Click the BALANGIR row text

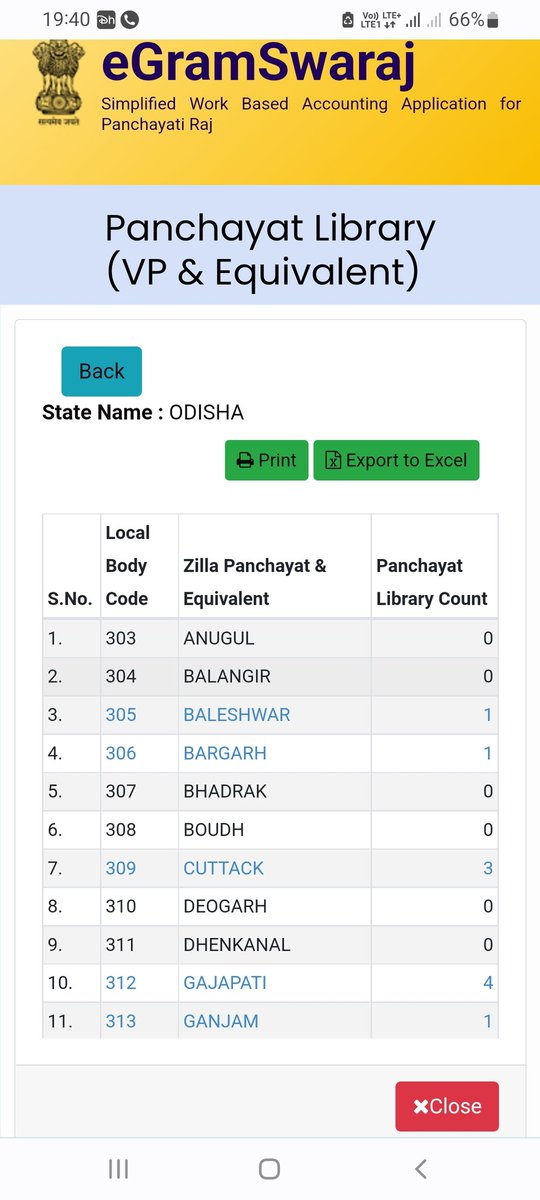click(x=227, y=676)
